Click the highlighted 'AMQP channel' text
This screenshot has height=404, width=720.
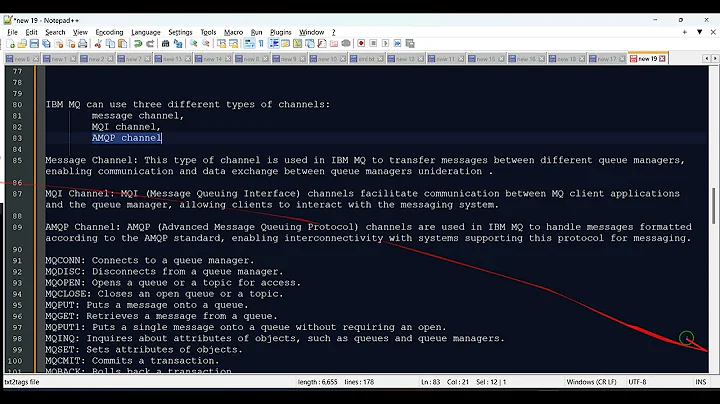[126, 138]
